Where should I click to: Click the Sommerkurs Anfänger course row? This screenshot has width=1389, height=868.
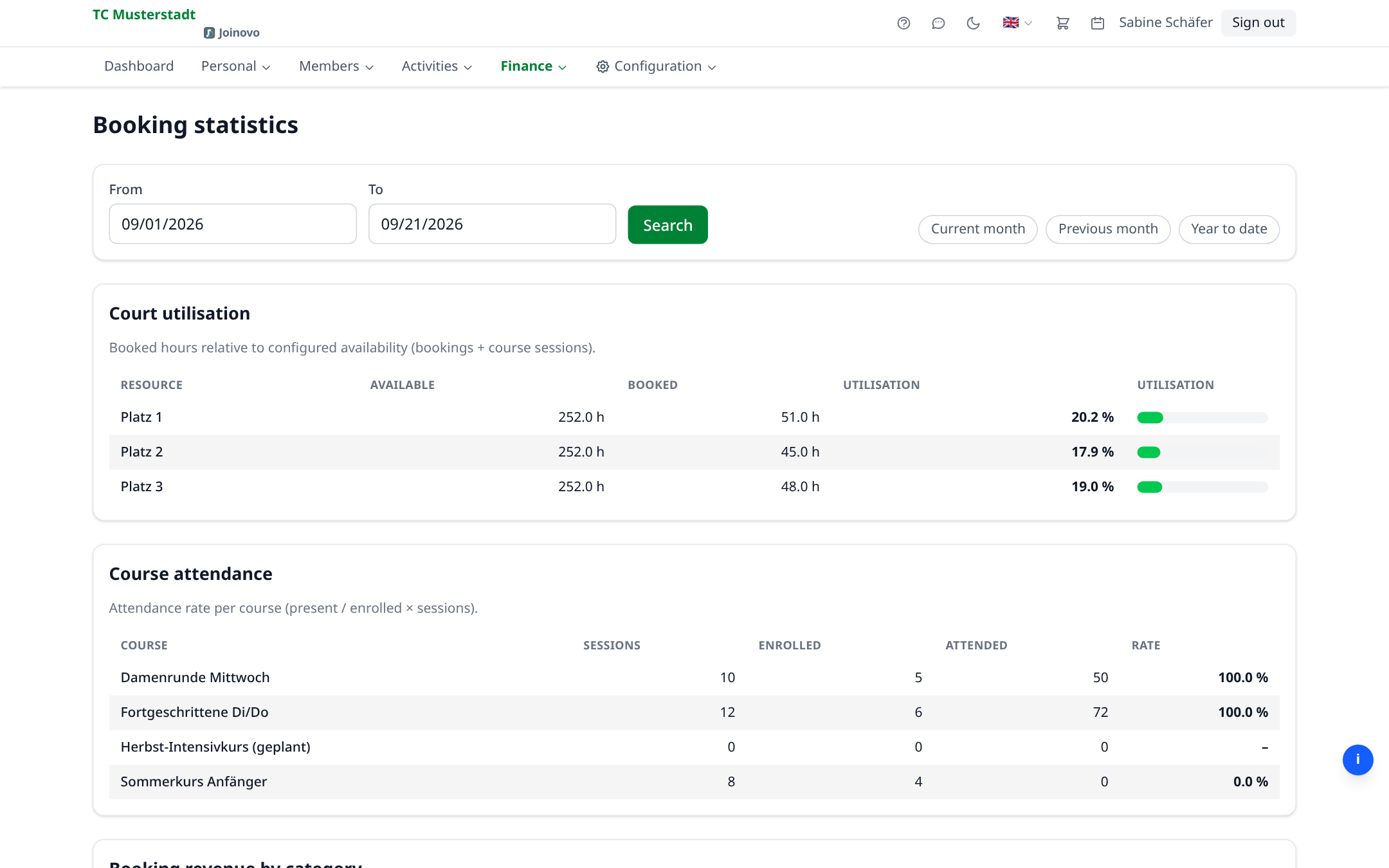point(694,782)
